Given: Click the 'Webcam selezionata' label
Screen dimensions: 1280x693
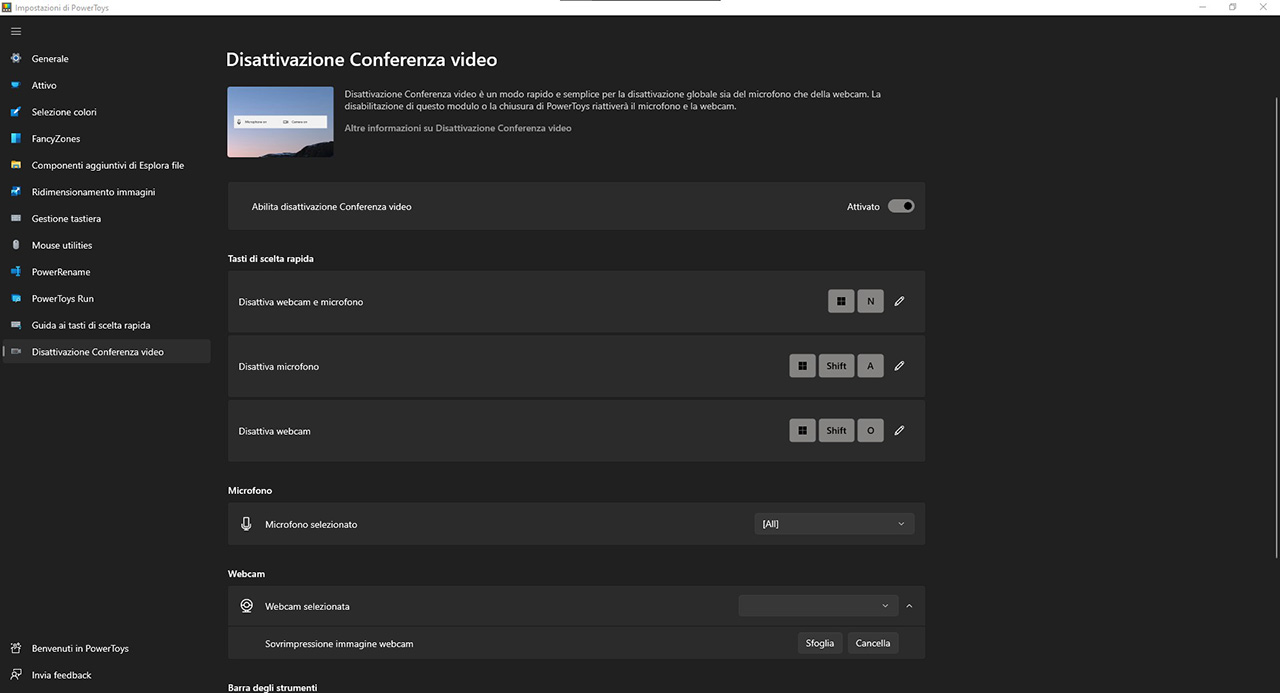Looking at the screenshot, I should 307,607.
